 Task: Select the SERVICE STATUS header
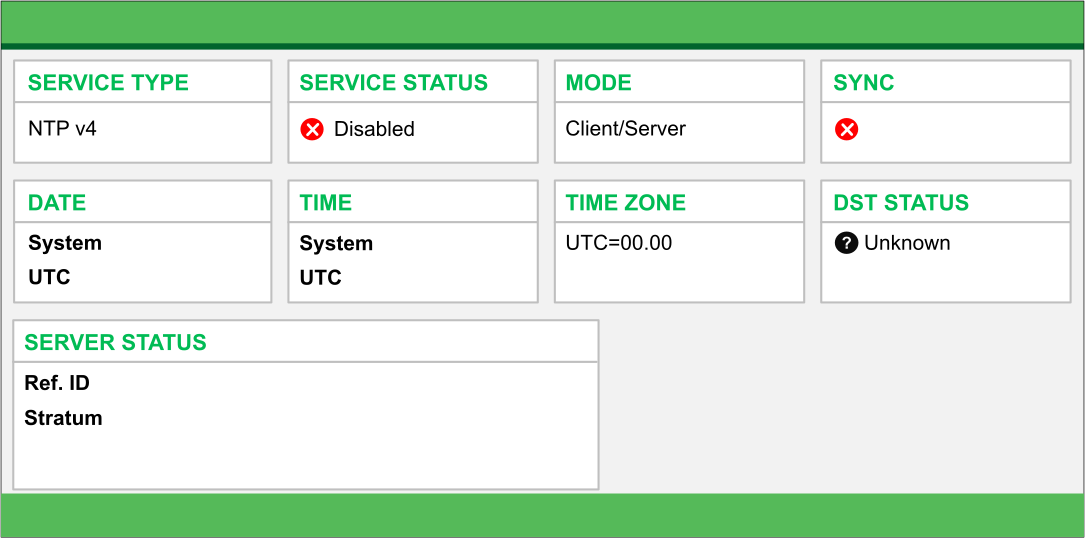[x=393, y=83]
